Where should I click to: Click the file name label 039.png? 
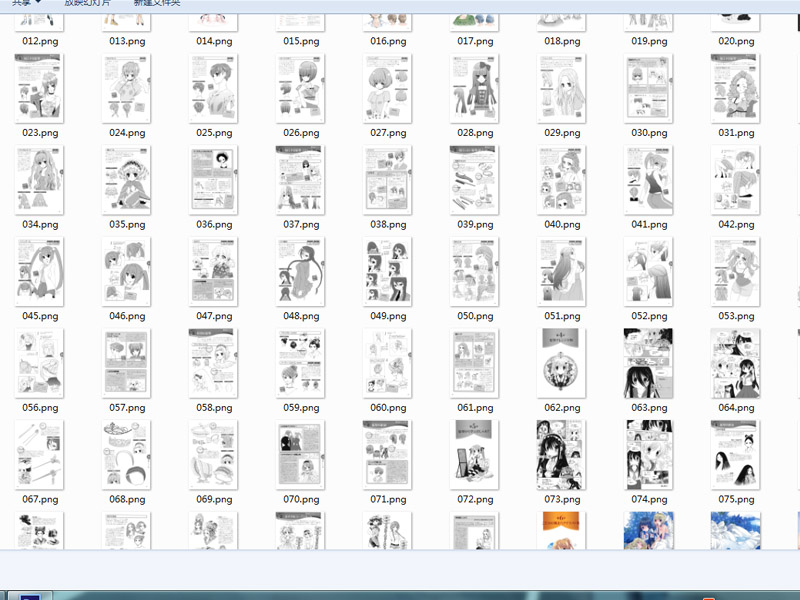[475, 224]
